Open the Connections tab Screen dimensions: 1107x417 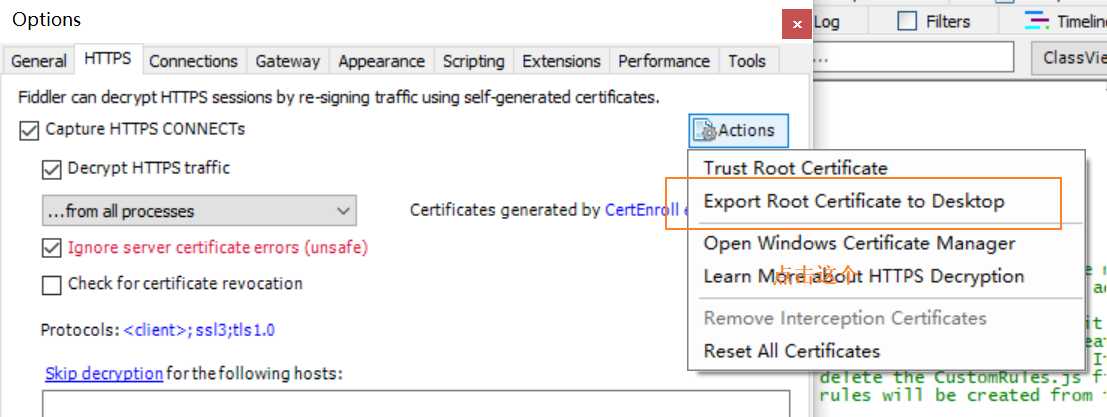click(193, 61)
